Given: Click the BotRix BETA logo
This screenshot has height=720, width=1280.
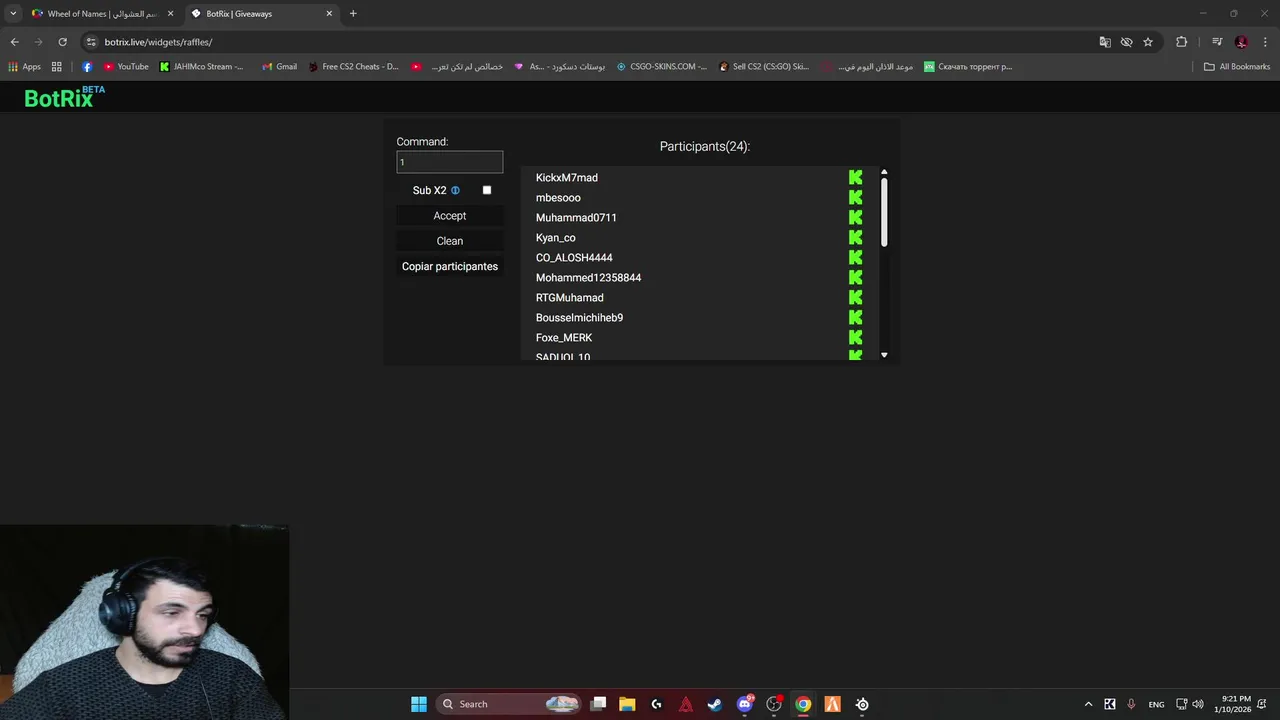Looking at the screenshot, I should pos(64,97).
